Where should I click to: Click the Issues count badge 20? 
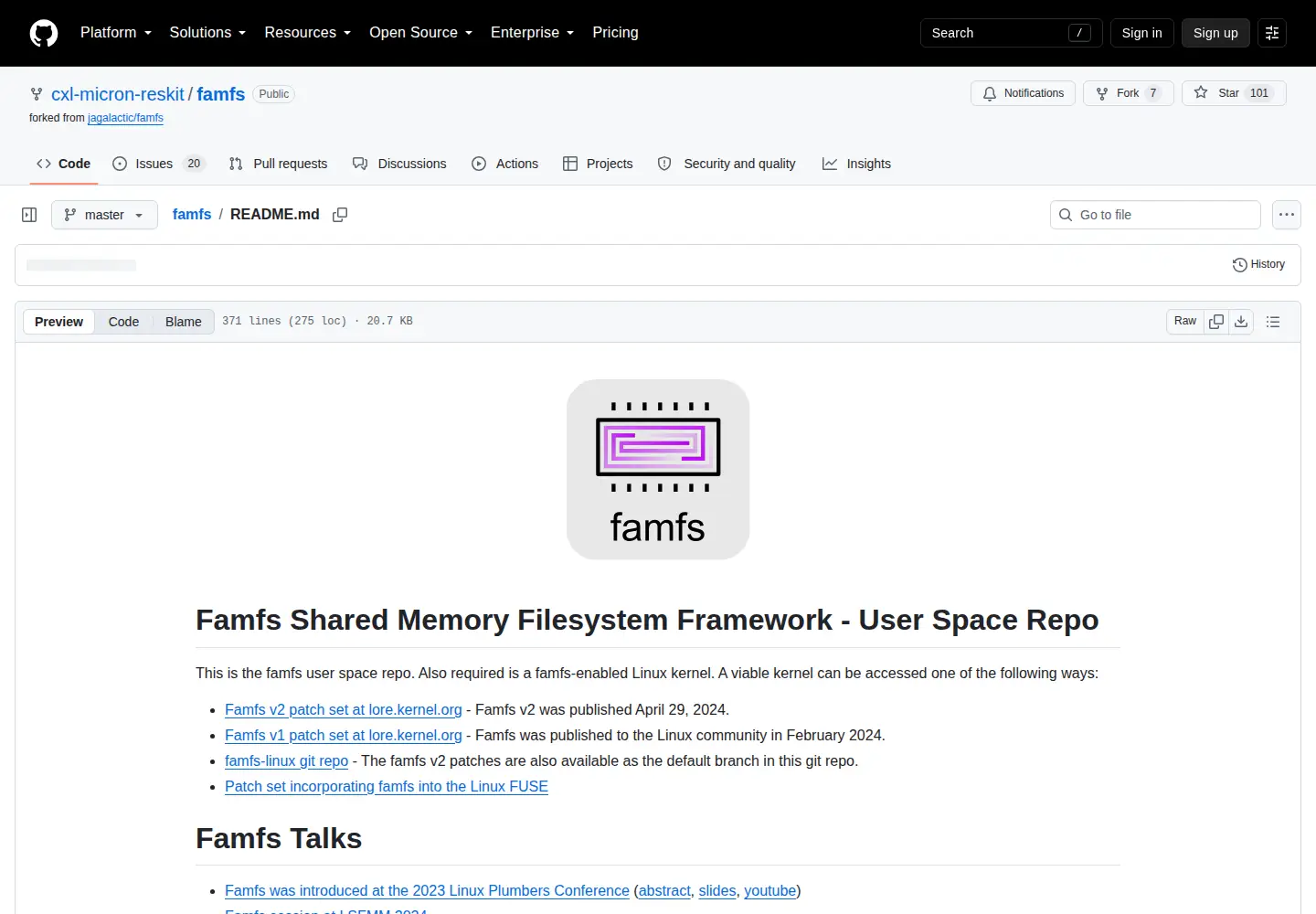[x=194, y=164]
